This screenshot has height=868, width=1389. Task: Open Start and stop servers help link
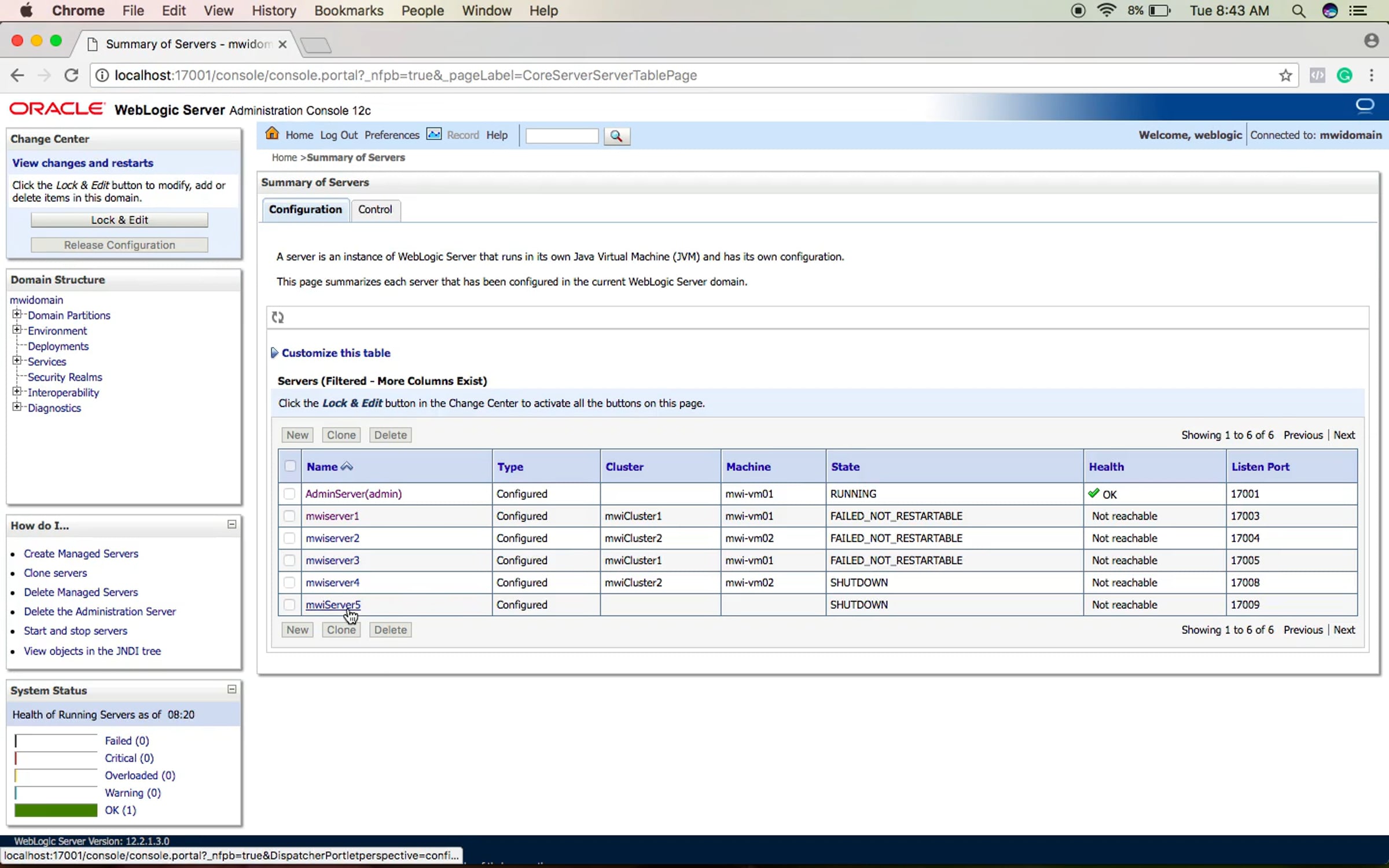click(75, 631)
